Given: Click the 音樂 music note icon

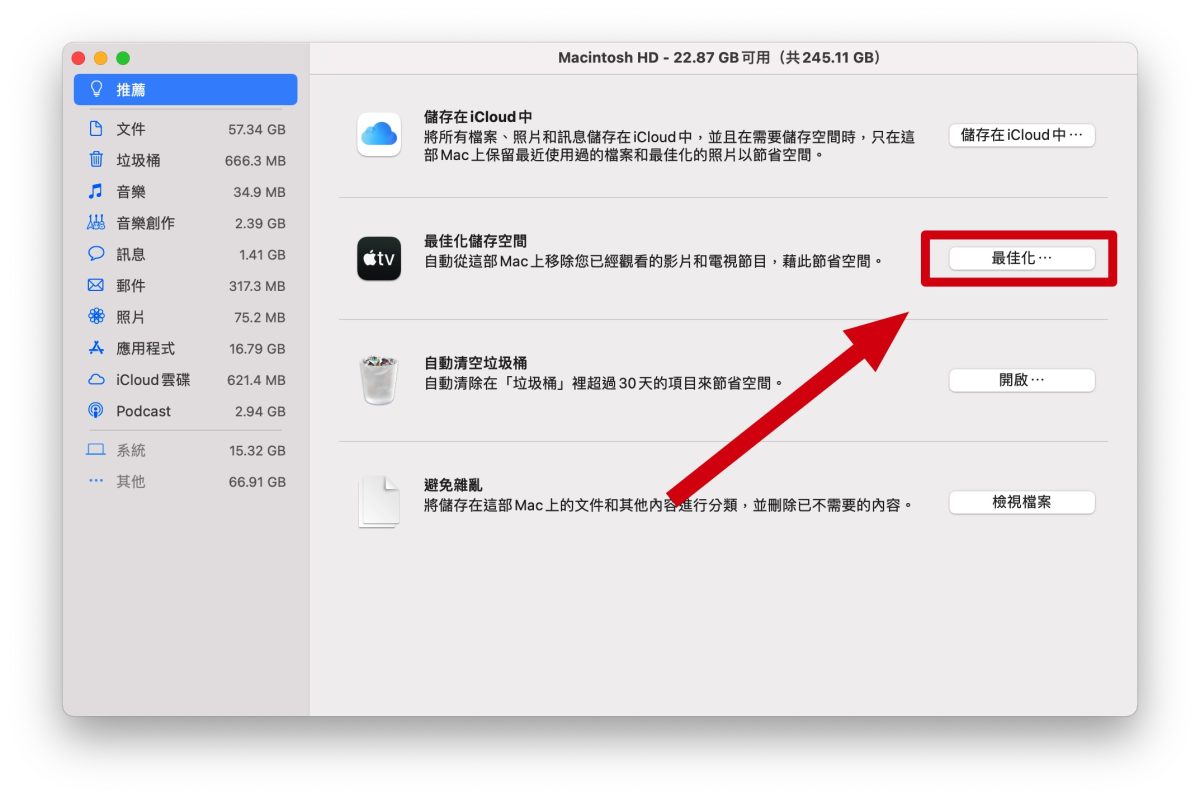Looking at the screenshot, I should (x=96, y=191).
